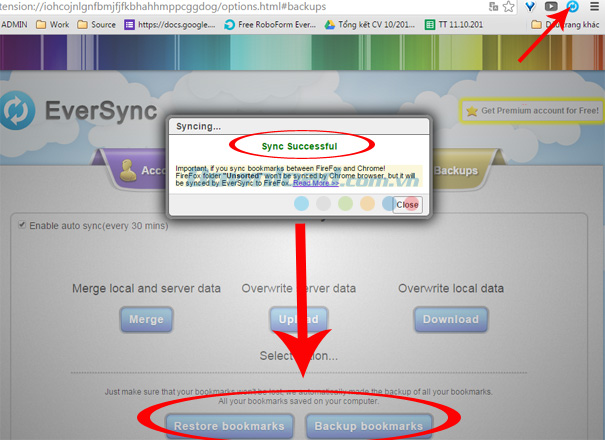Open the Work bookmarks folder
Image resolution: width=605 pixels, height=440 pixels.
[x=52, y=25]
